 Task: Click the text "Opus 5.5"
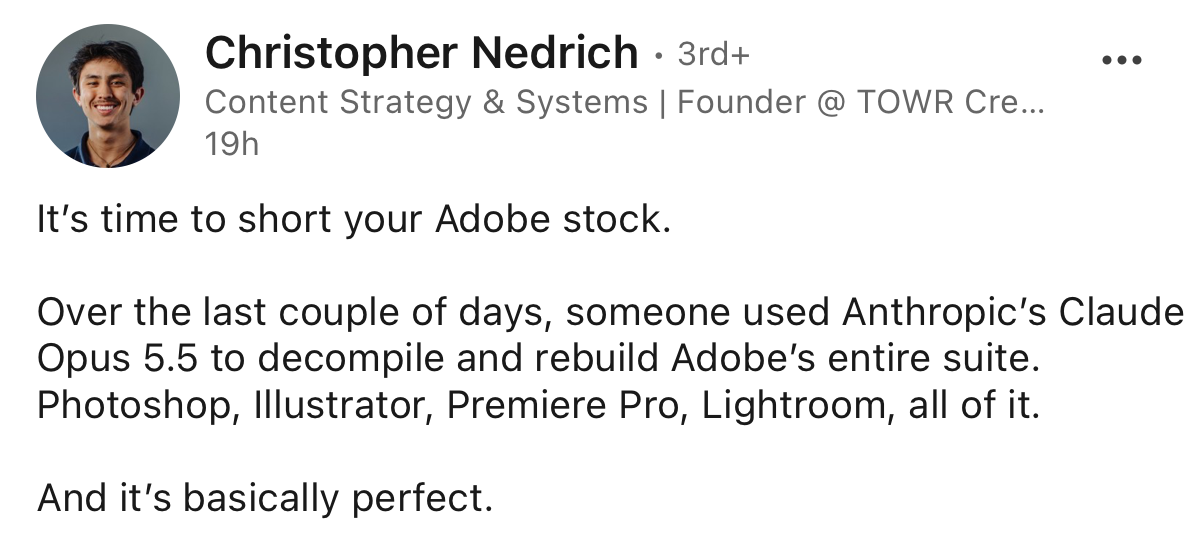pos(117,359)
